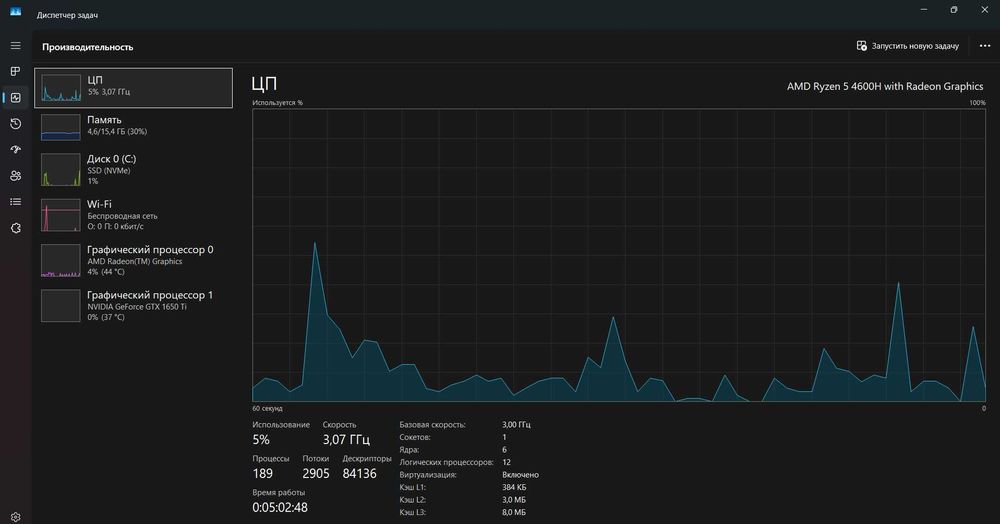
Task: Select Графический процессор 0 AMD Radeon item
Action: point(133,260)
